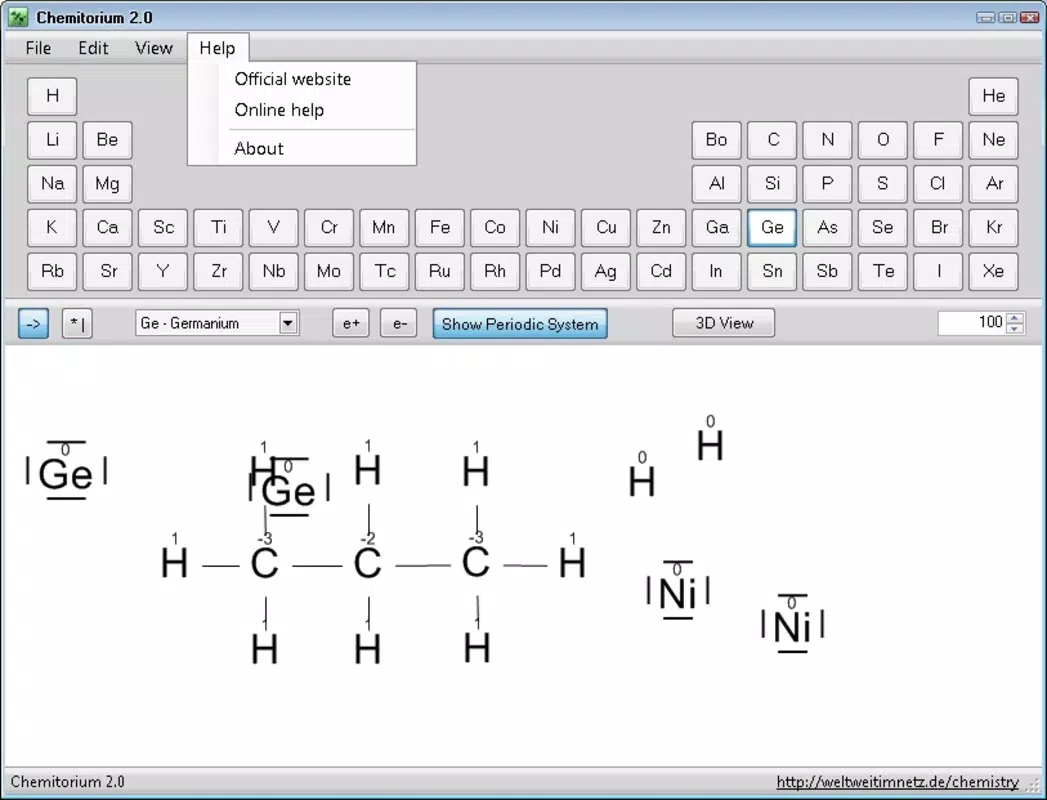Open the About dialog entry

pyautogui.click(x=259, y=148)
